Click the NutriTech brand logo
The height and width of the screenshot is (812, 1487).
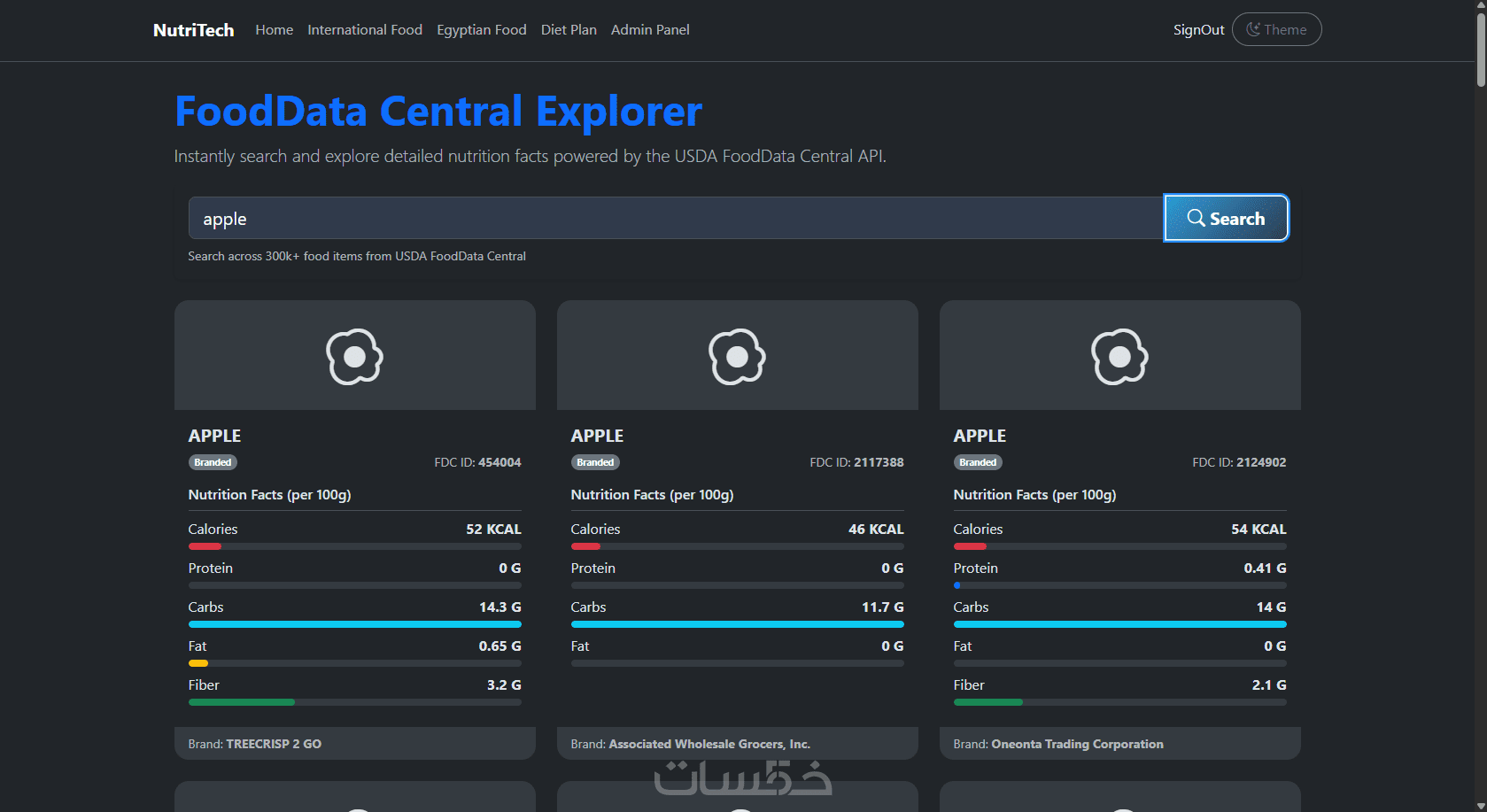coord(193,30)
